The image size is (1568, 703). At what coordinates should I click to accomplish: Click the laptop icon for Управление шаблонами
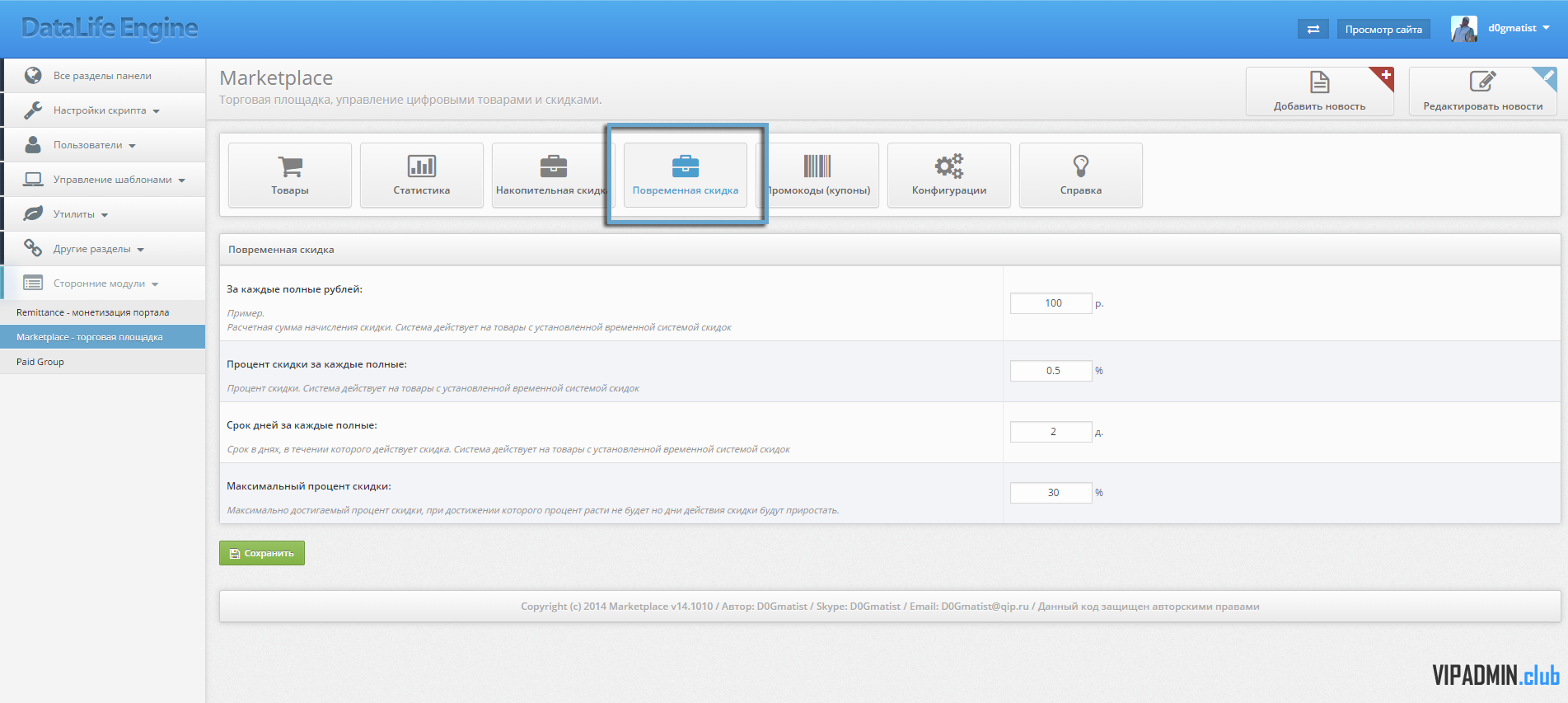33,179
